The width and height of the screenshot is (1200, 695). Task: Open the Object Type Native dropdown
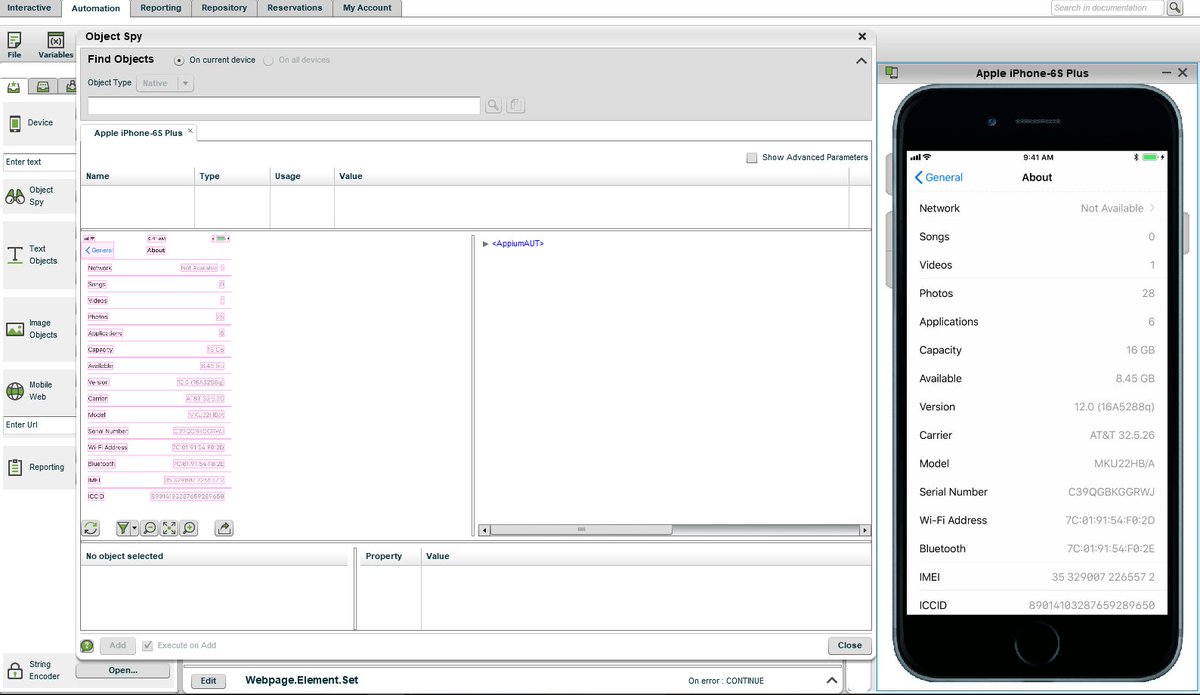tap(165, 84)
